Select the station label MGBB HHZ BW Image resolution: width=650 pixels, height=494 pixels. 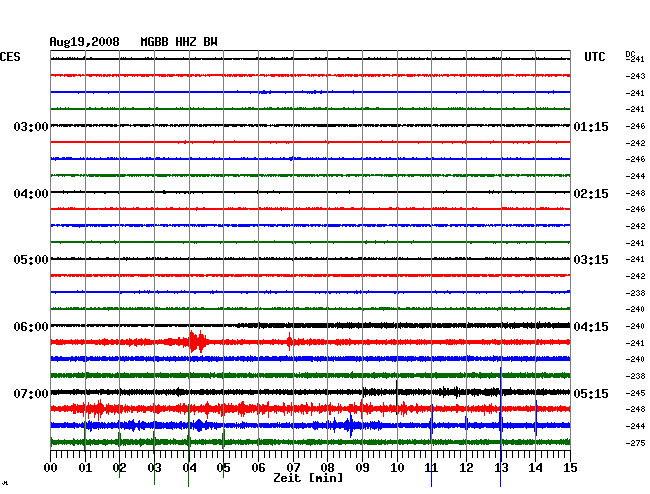point(179,42)
